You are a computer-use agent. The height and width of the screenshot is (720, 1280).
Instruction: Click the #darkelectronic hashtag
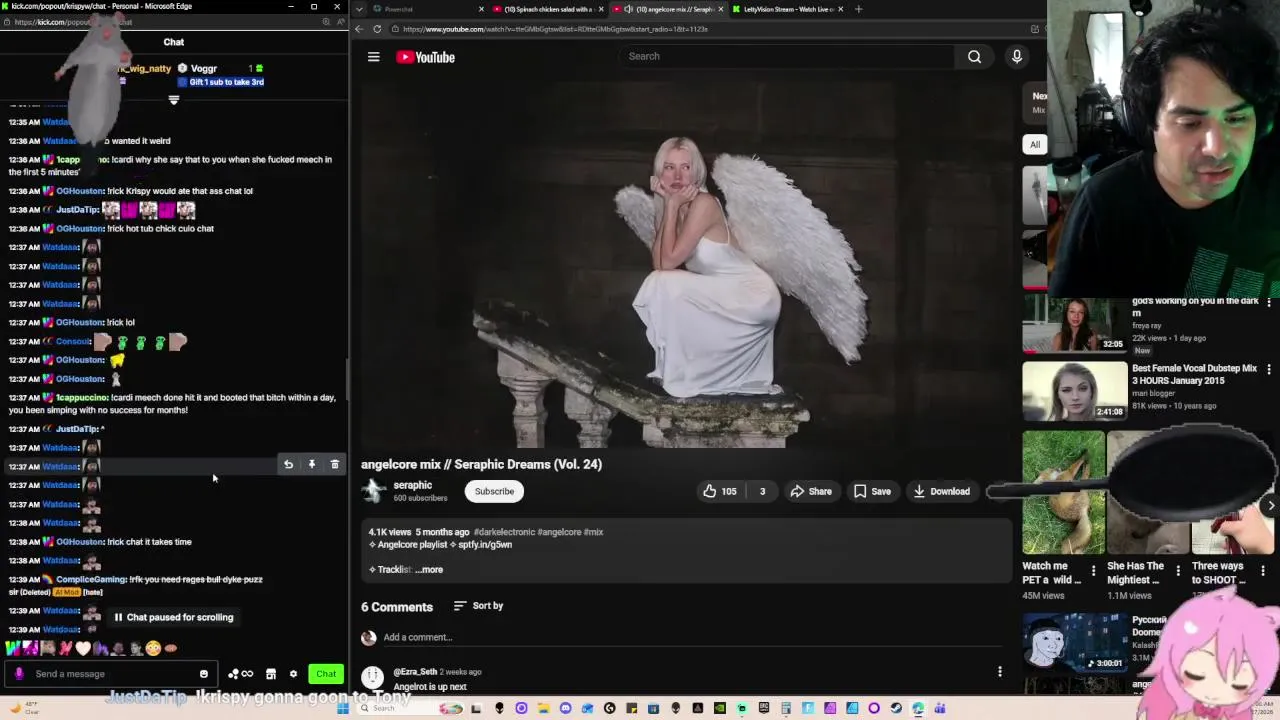504,532
